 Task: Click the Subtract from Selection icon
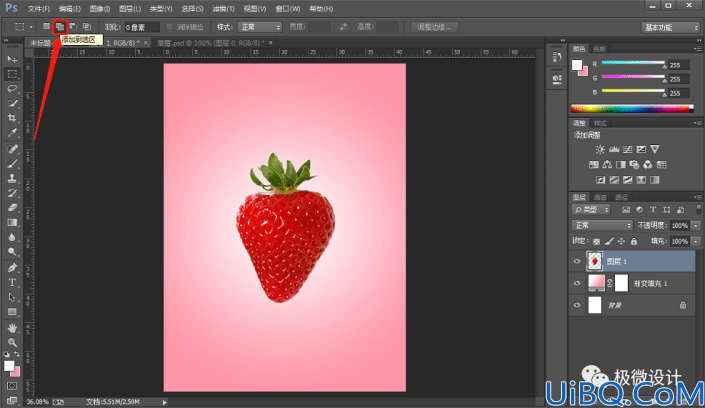73,27
